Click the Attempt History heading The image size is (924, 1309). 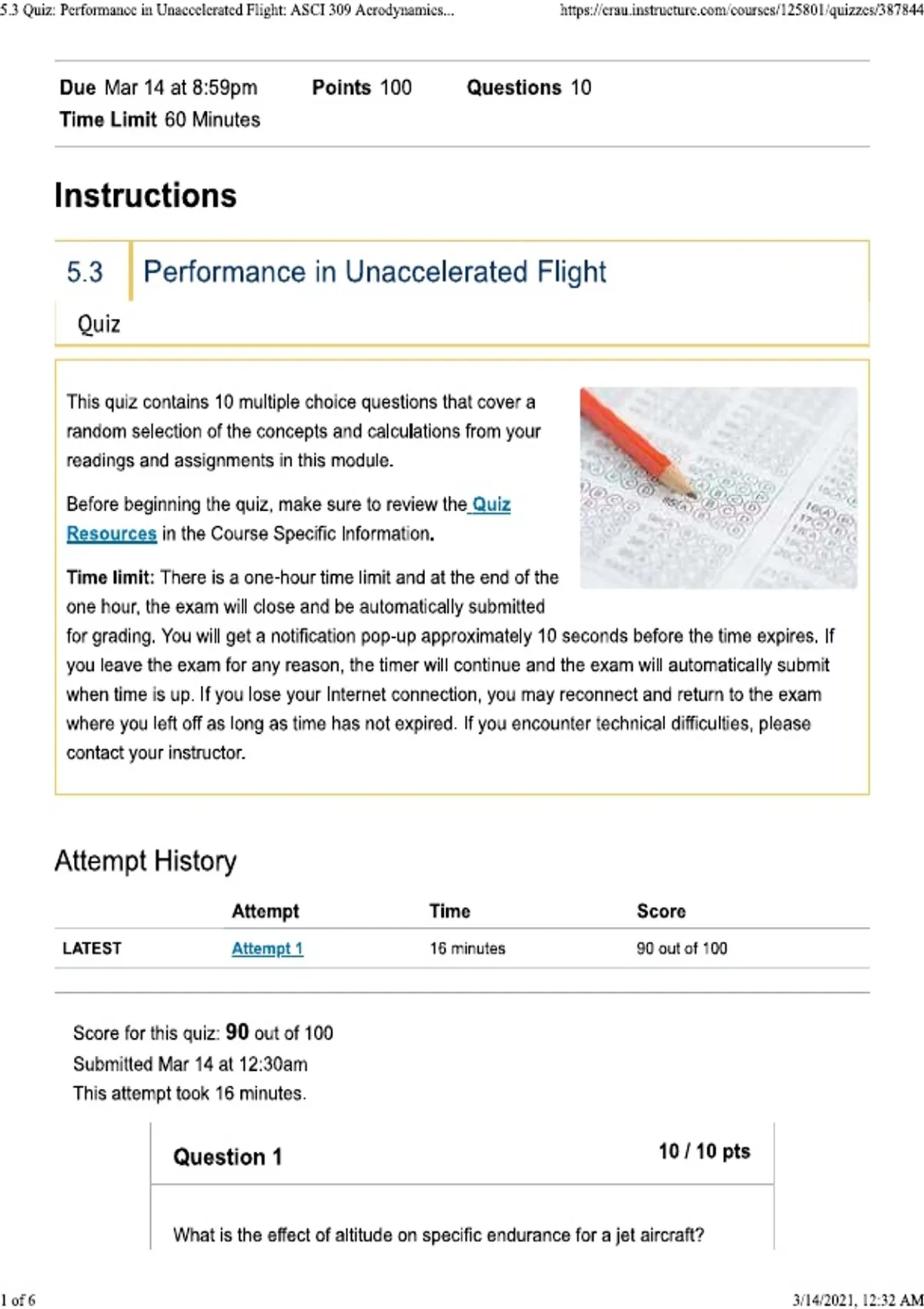click(x=146, y=861)
